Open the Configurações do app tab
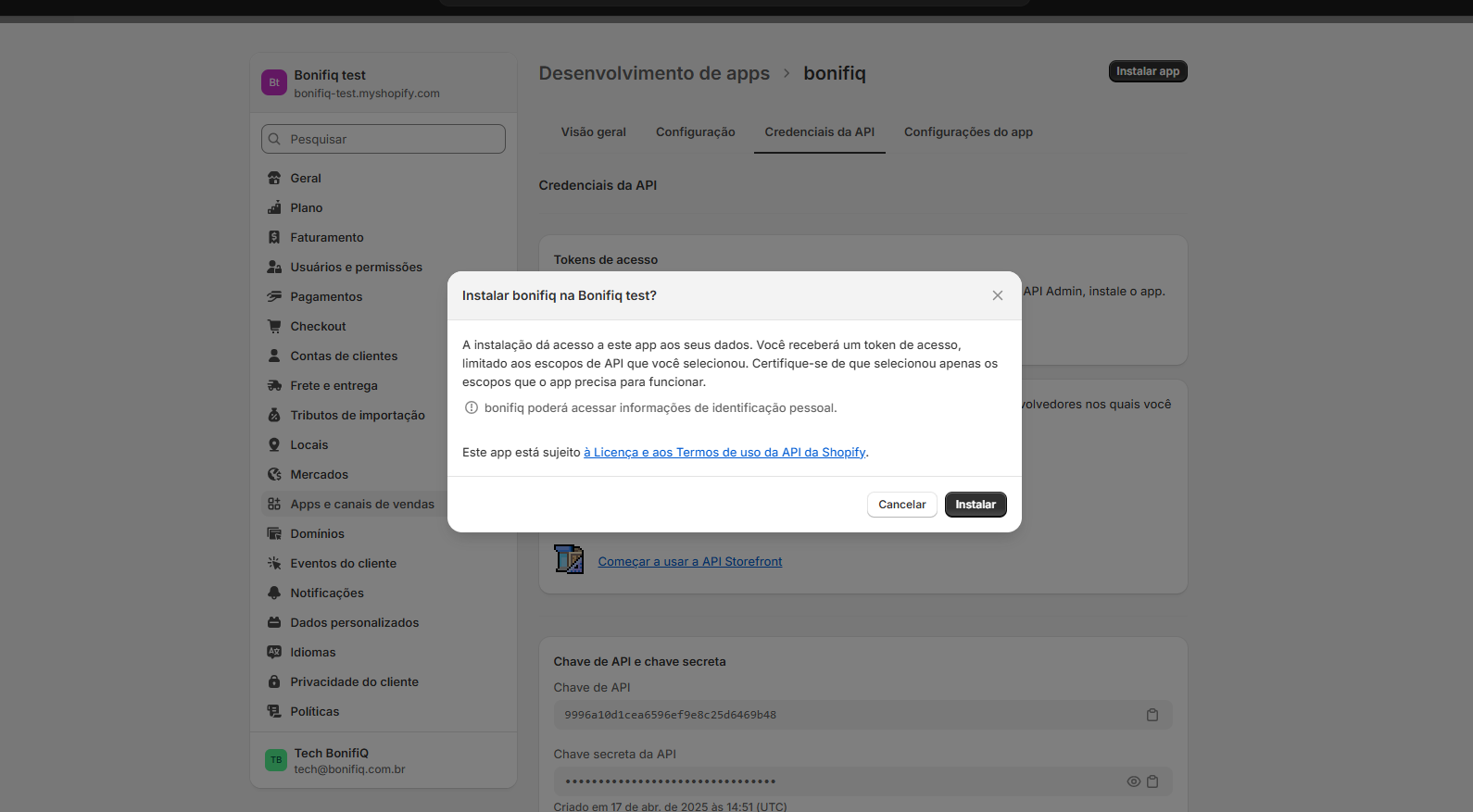Viewport: 1473px width, 812px height. coord(968,132)
